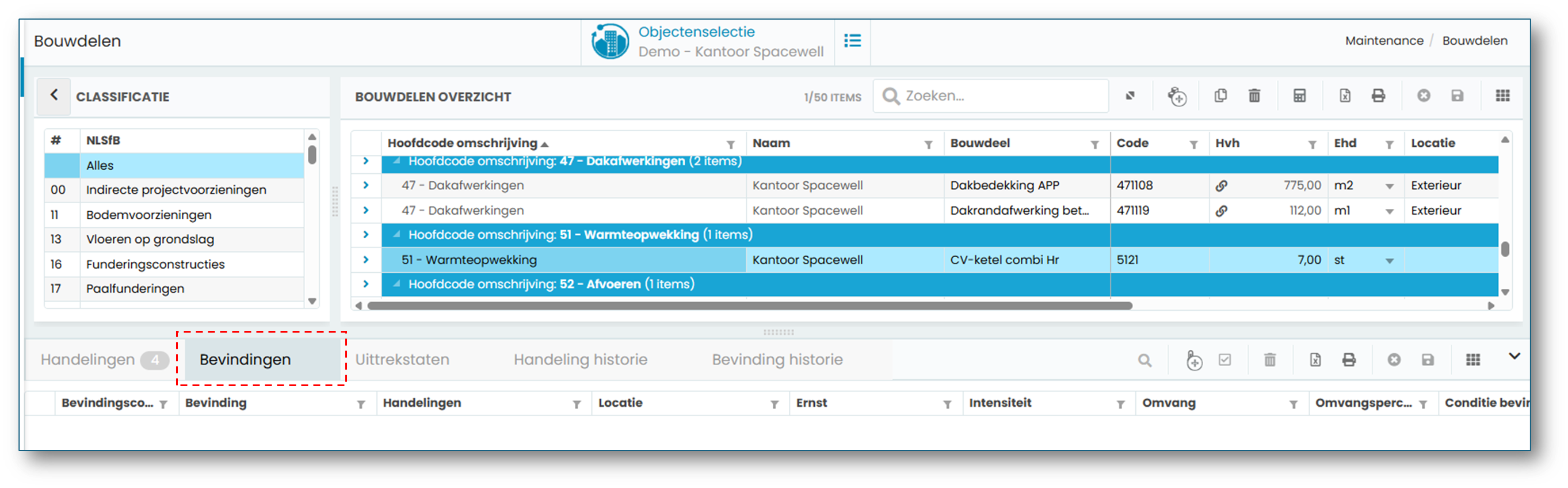Export bouwdelen overview to Excel
Viewport: 1568px width, 488px height.
(1345, 96)
